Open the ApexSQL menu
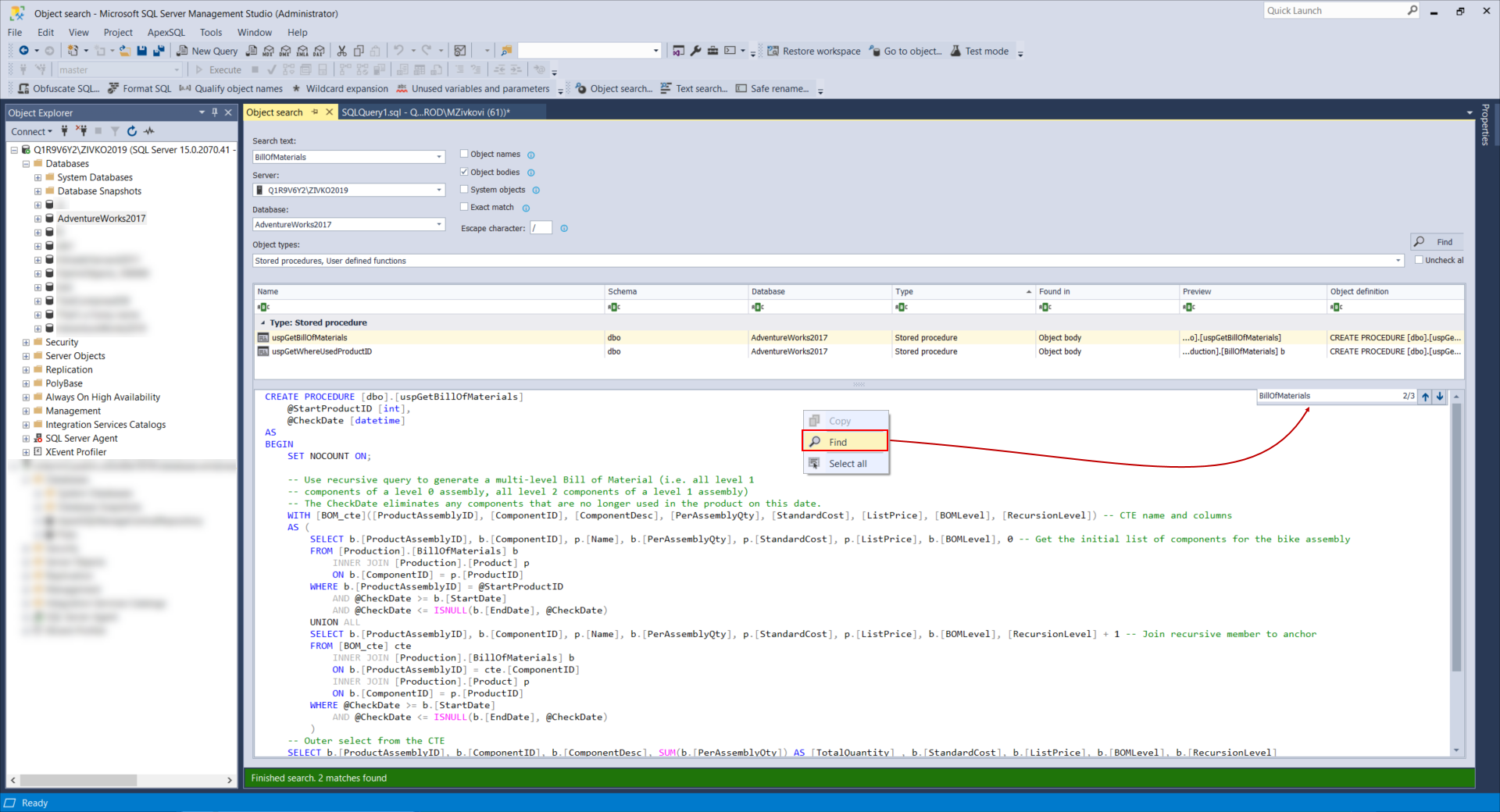 (166, 32)
